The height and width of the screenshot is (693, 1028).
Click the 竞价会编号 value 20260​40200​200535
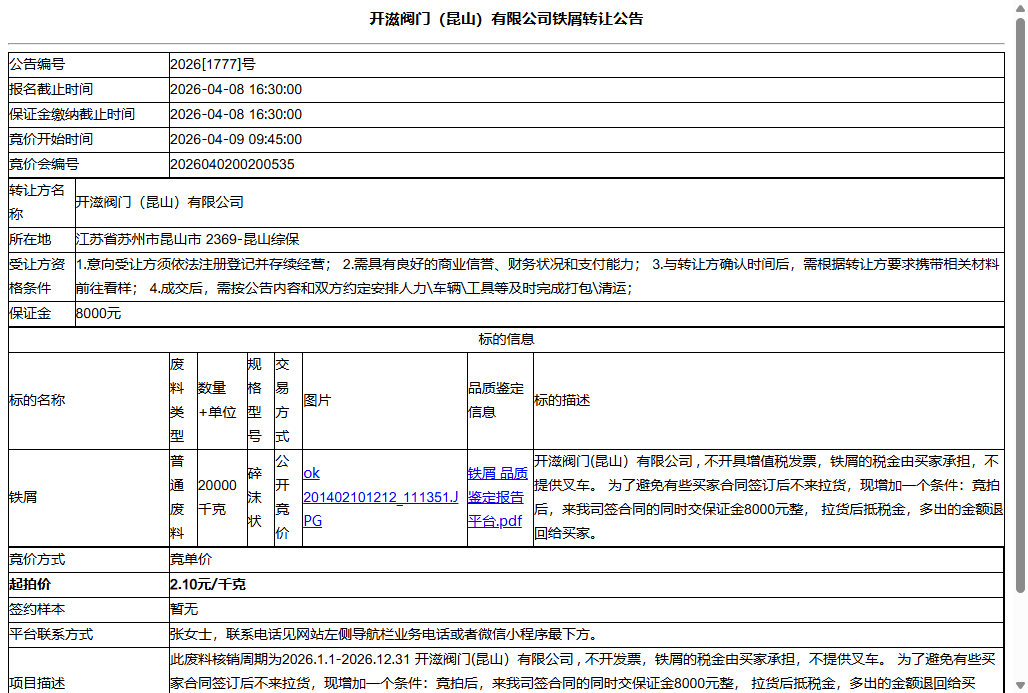pos(232,164)
